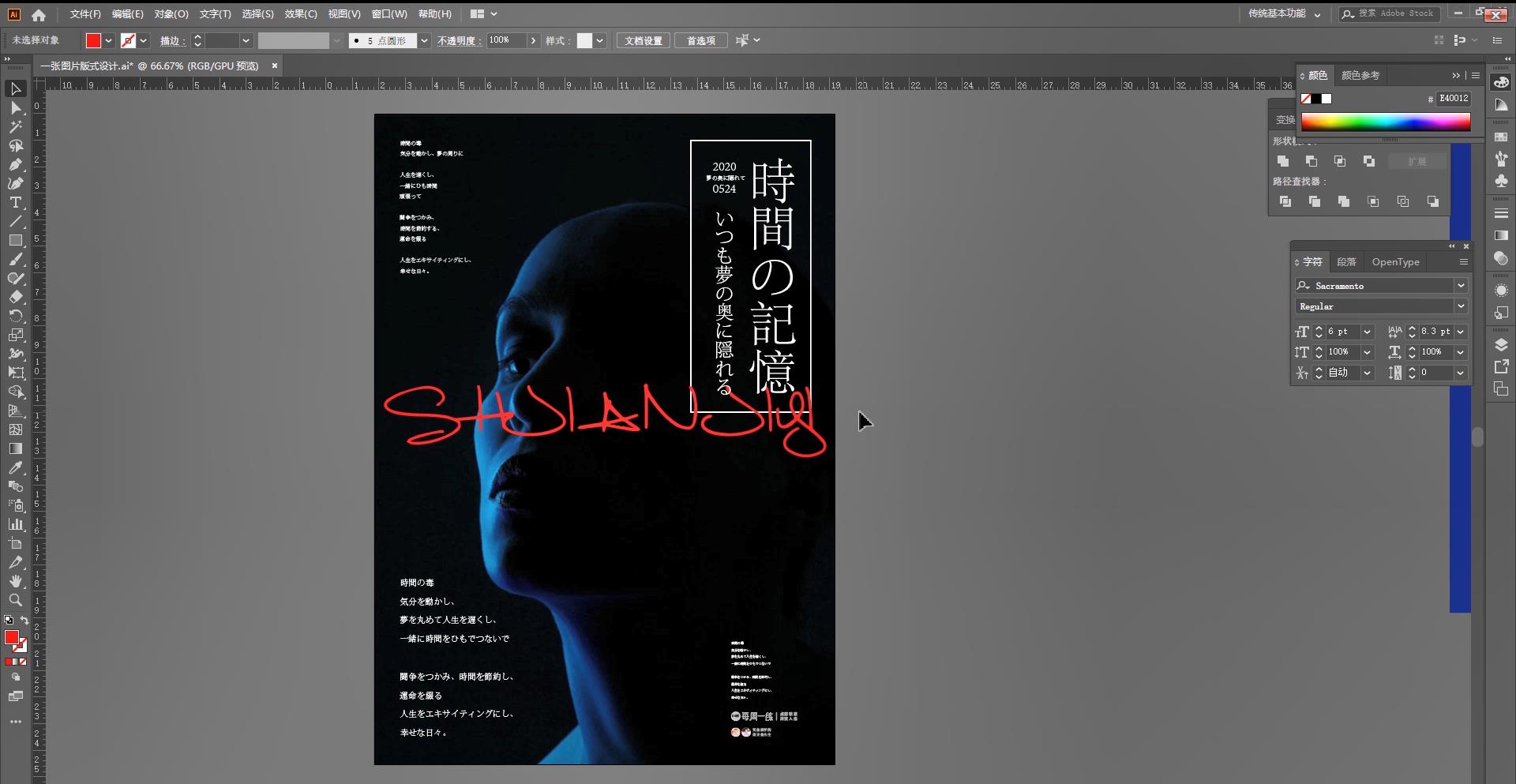Select the Direct Selection tool
This screenshot has width=1516, height=784.
coord(16,107)
